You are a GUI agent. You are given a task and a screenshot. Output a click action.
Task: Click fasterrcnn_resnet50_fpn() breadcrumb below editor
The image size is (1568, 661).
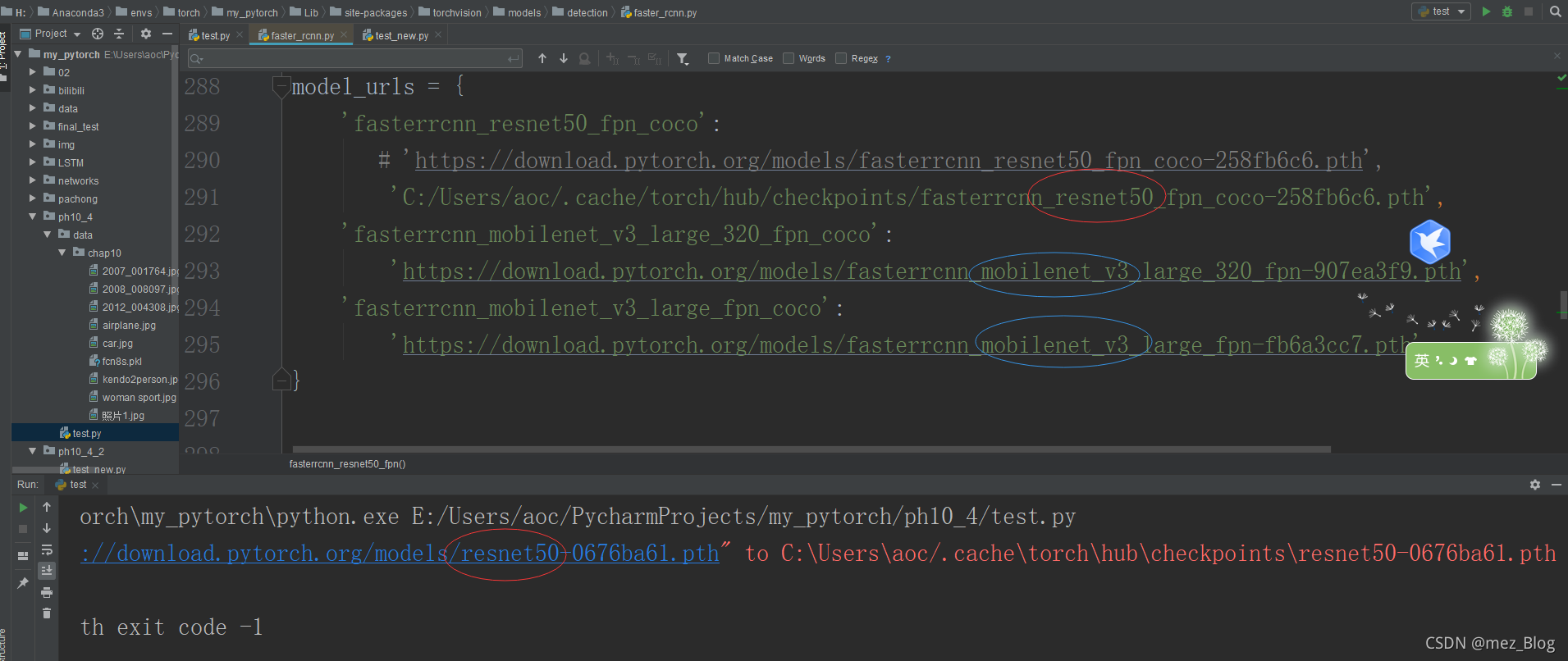click(x=347, y=464)
